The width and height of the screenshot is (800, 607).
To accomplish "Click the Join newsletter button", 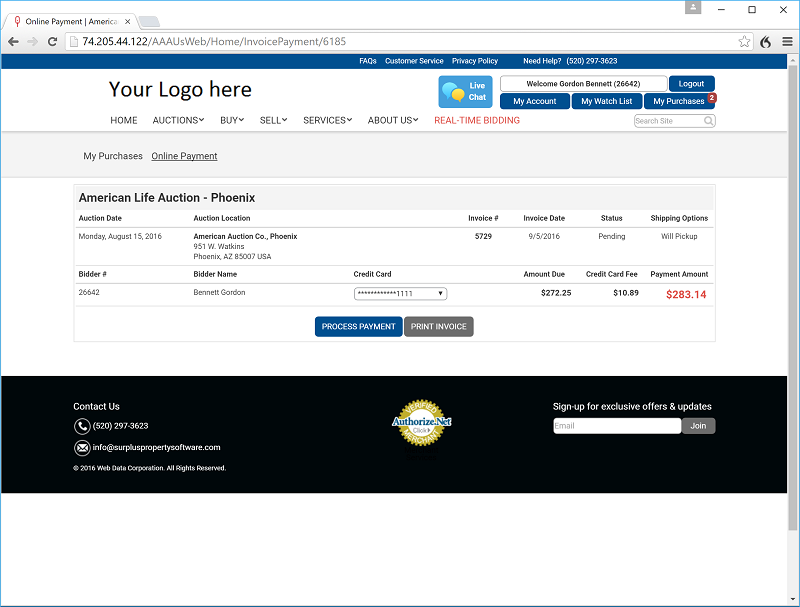I will click(698, 426).
